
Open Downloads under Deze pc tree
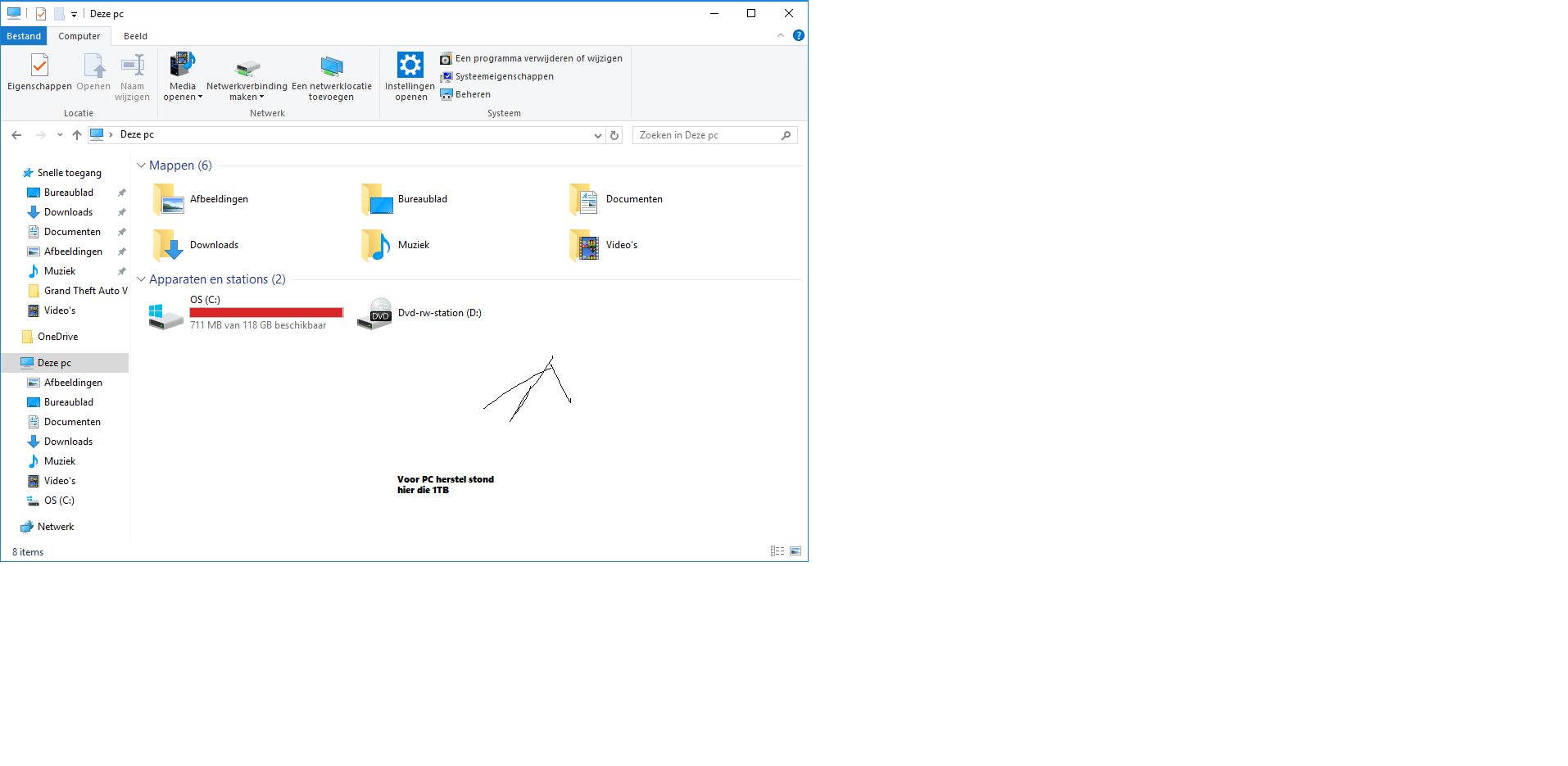coord(68,442)
